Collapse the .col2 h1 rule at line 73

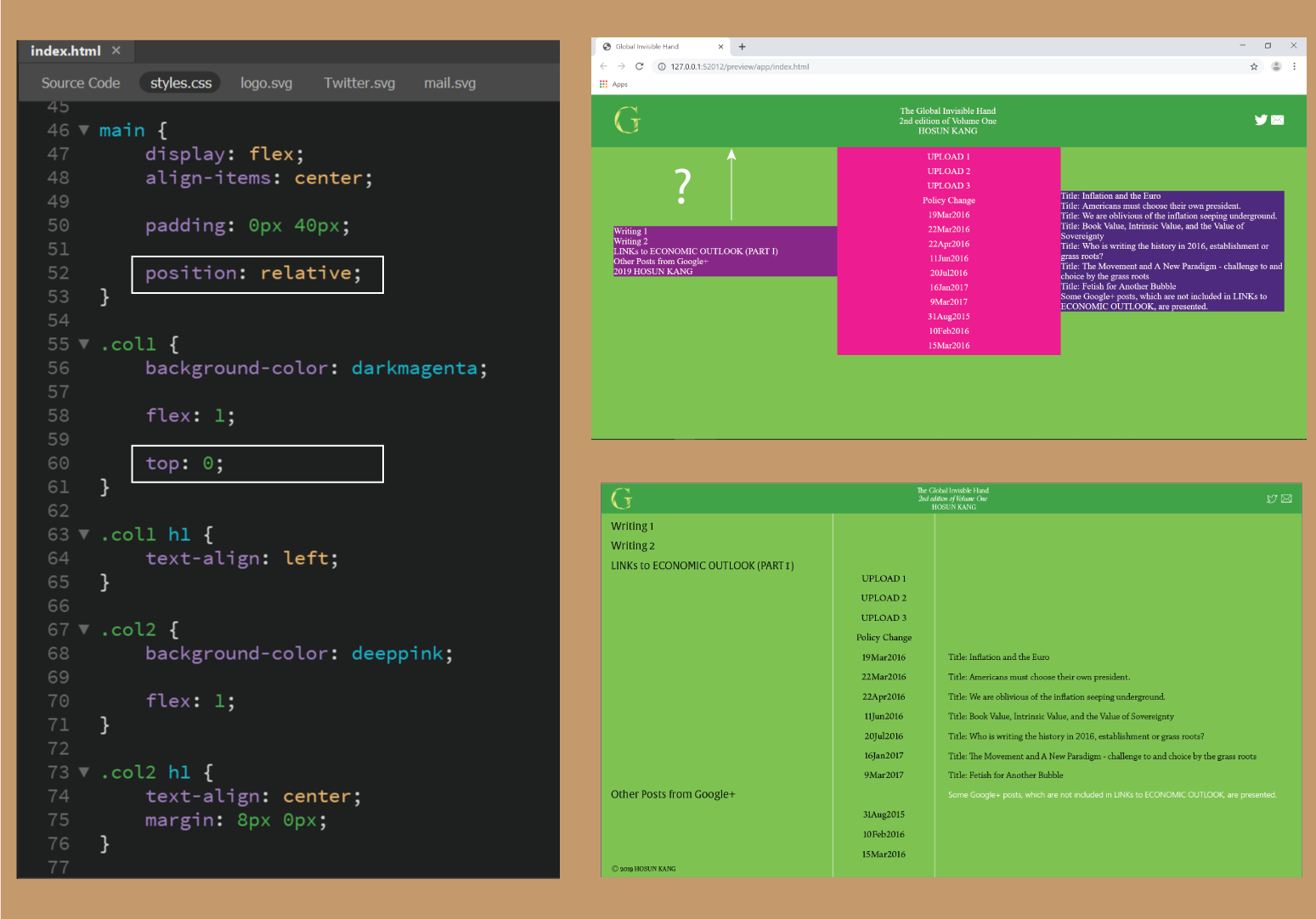[84, 772]
